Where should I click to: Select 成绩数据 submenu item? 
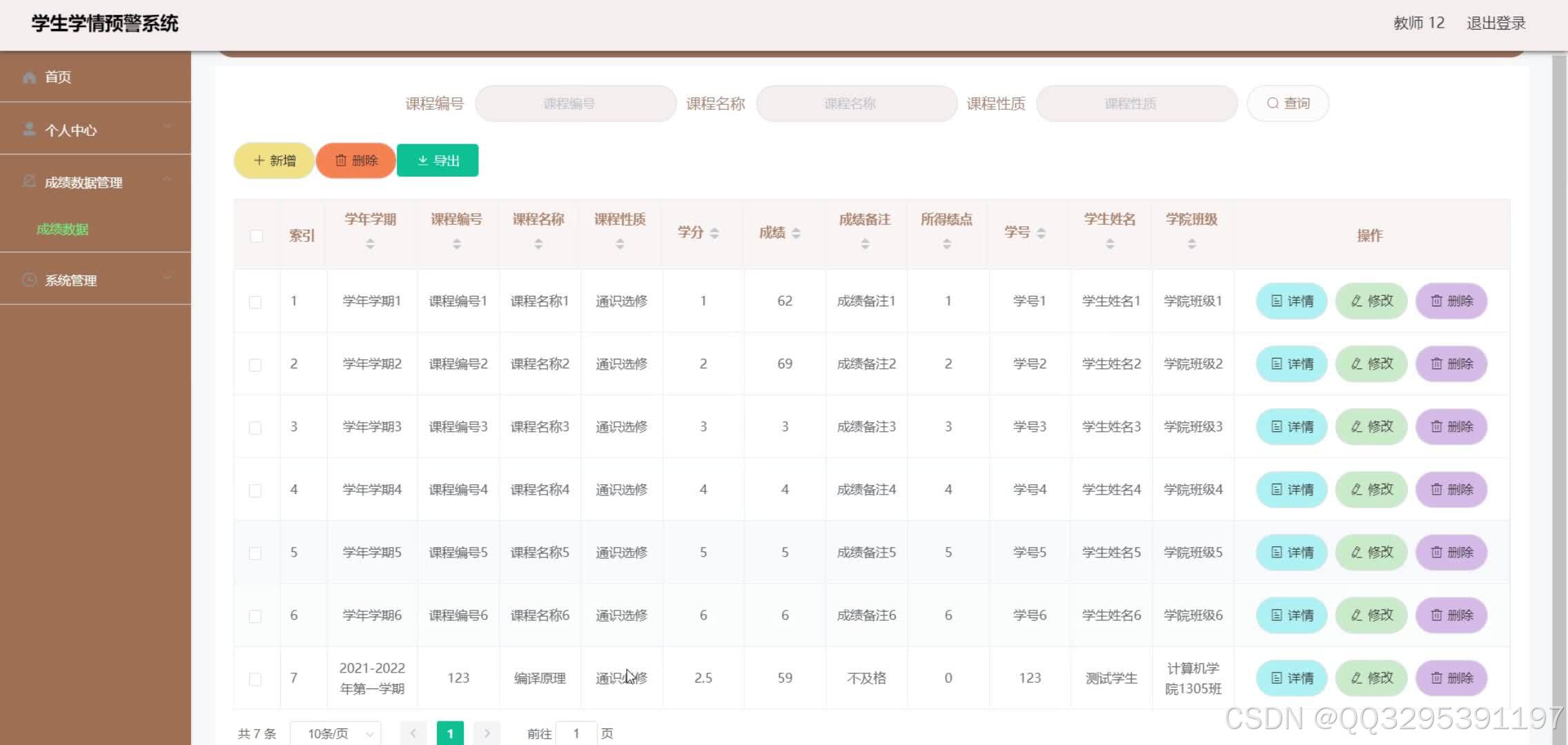(62, 229)
